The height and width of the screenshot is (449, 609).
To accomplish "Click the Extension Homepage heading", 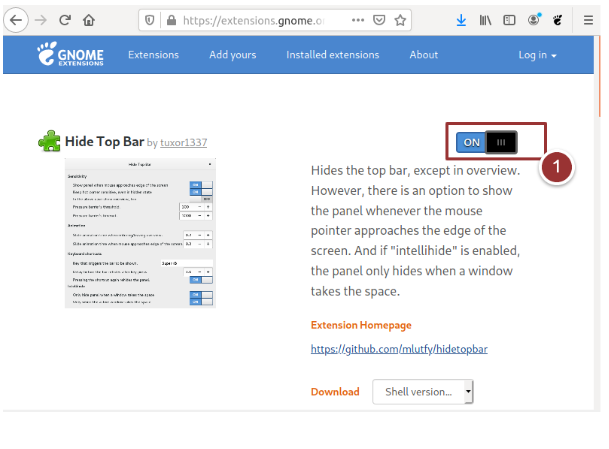I will tap(361, 325).
